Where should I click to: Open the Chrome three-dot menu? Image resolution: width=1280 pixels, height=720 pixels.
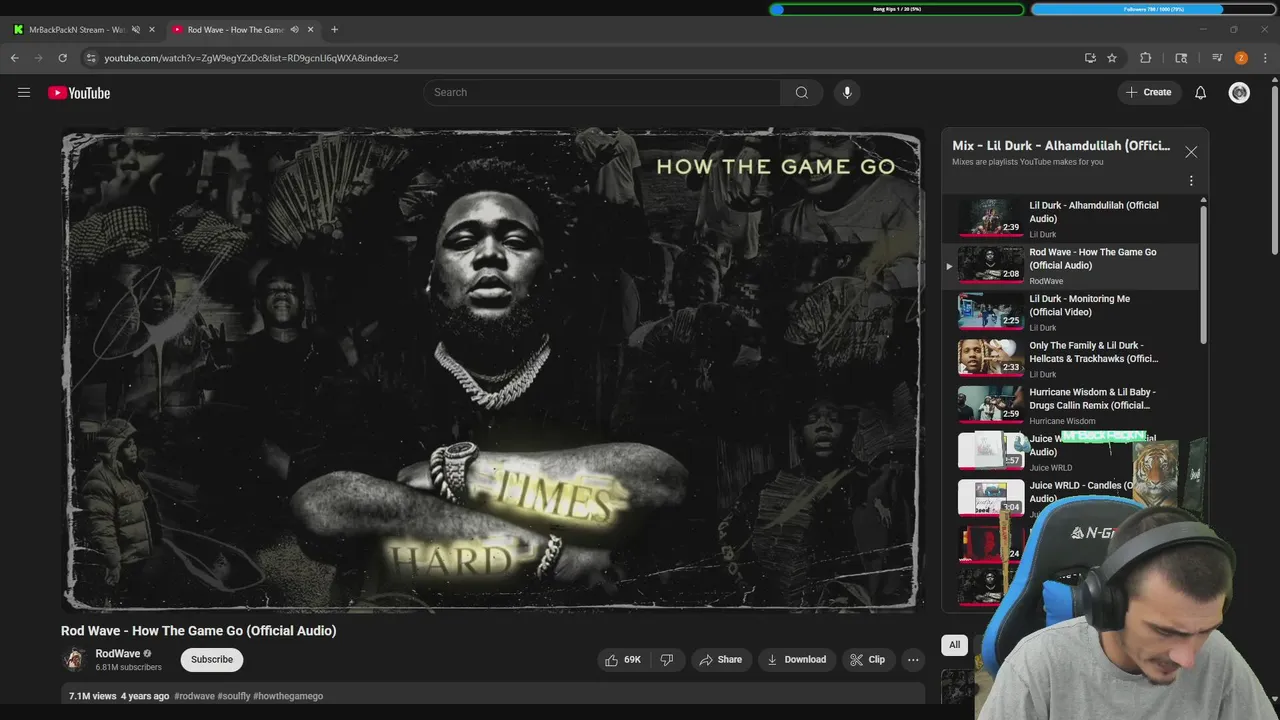(1265, 58)
